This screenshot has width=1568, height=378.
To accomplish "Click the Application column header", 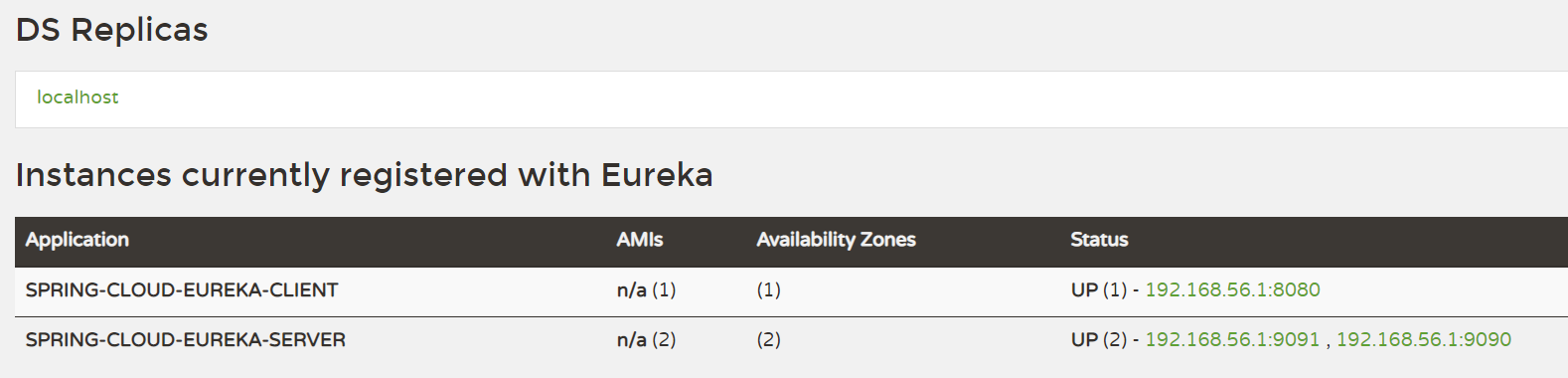I will point(78,240).
